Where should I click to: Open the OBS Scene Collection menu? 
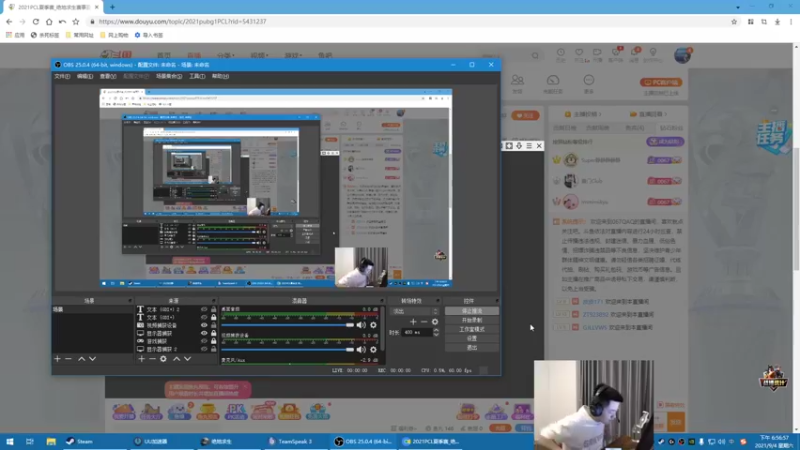(168, 76)
